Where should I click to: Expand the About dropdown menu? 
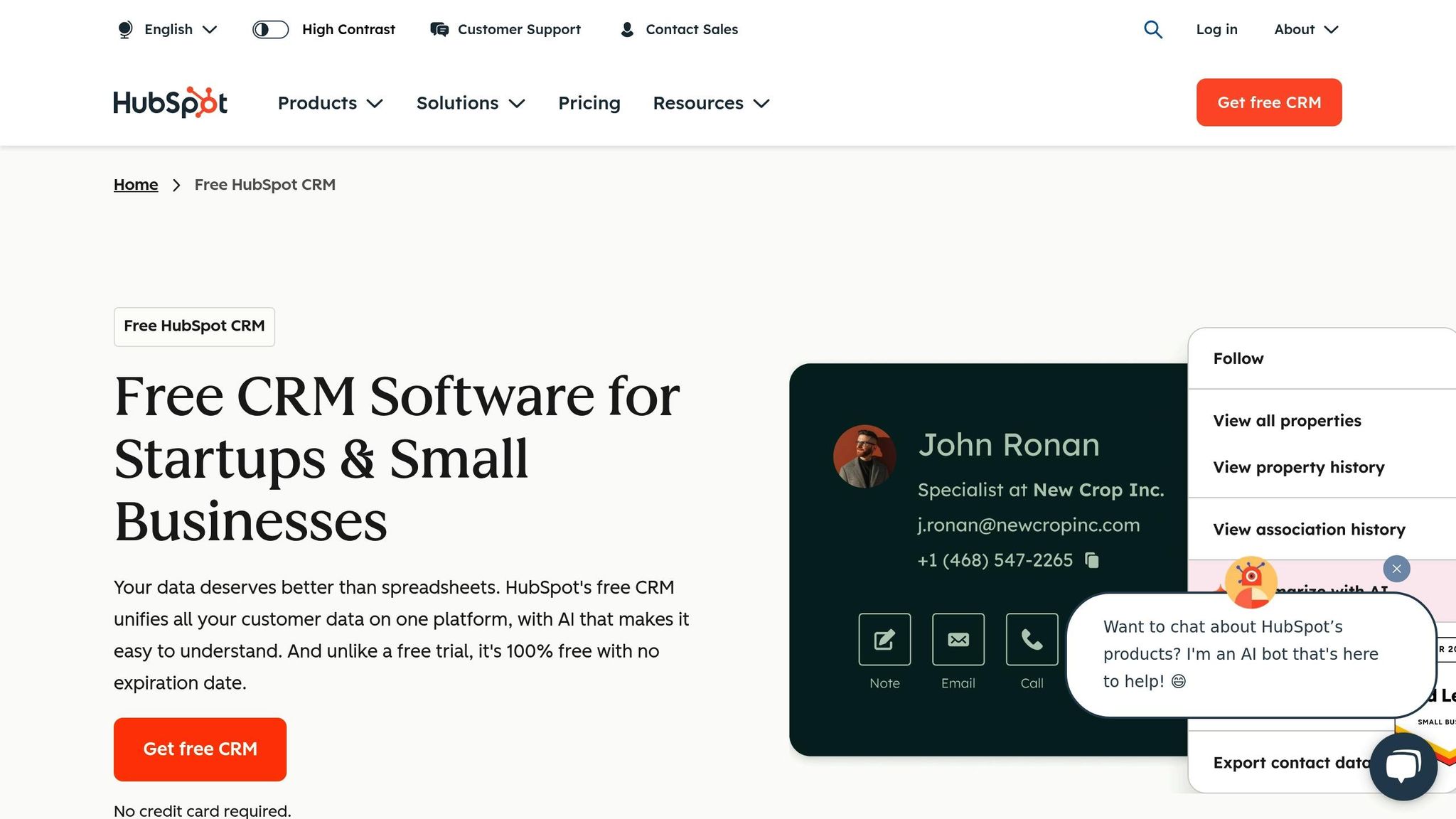[1306, 29]
